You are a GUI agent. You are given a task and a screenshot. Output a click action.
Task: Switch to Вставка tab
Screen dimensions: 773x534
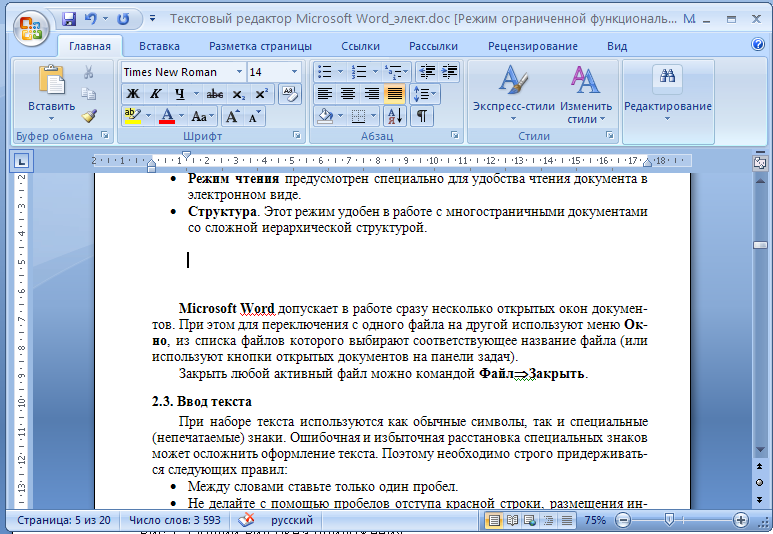(x=159, y=46)
